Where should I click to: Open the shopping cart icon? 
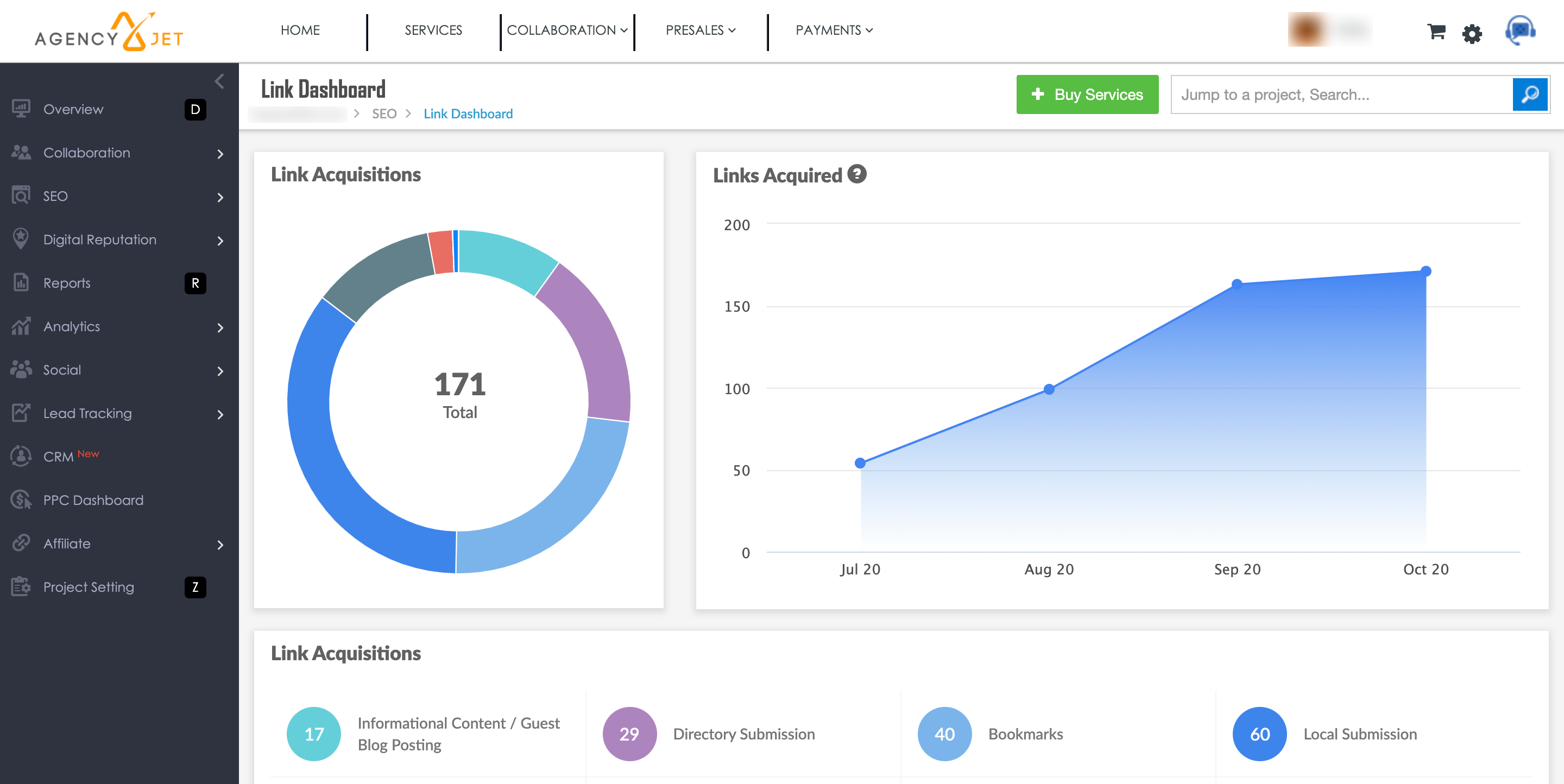click(x=1436, y=31)
